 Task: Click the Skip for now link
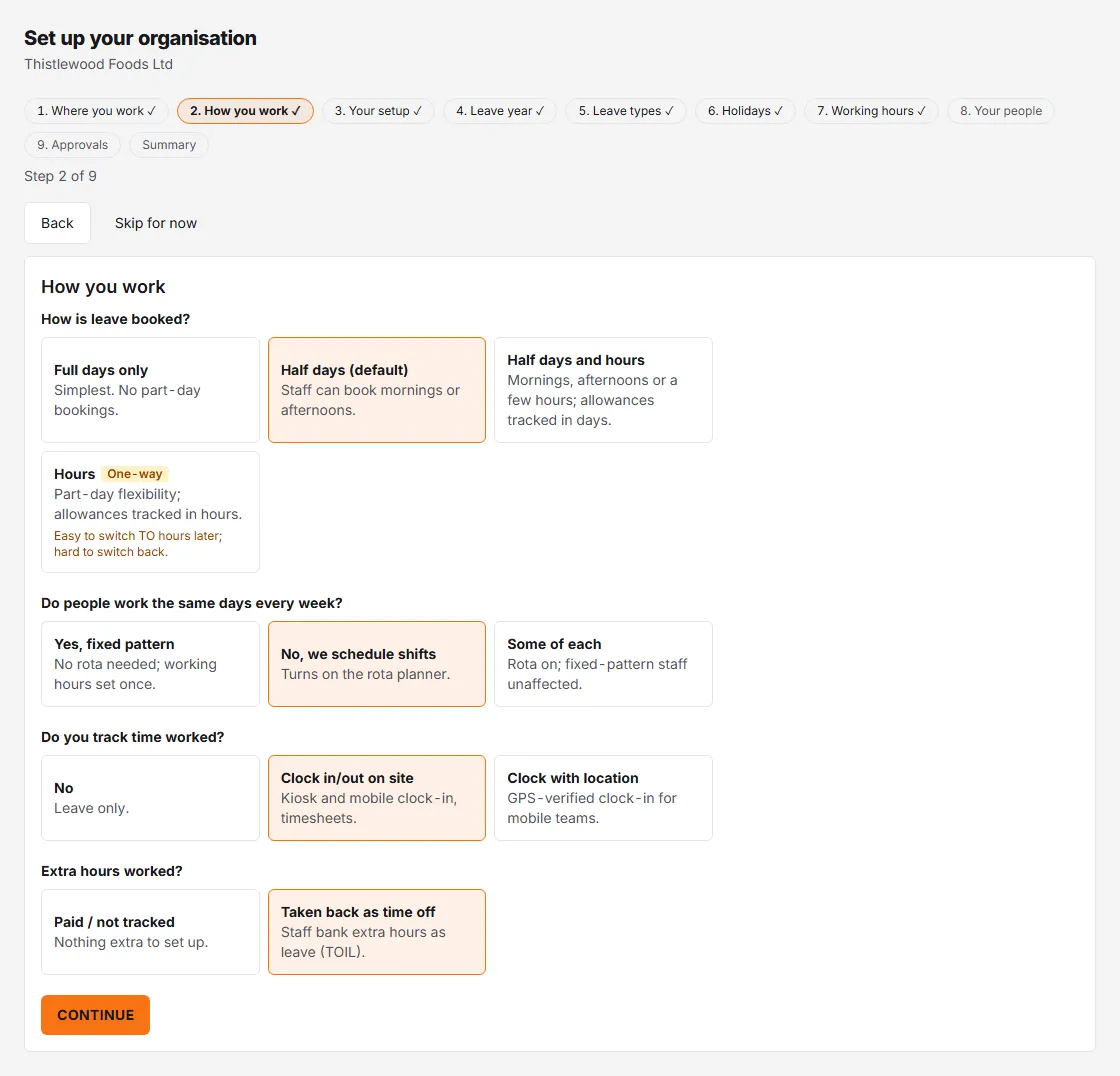[156, 223]
